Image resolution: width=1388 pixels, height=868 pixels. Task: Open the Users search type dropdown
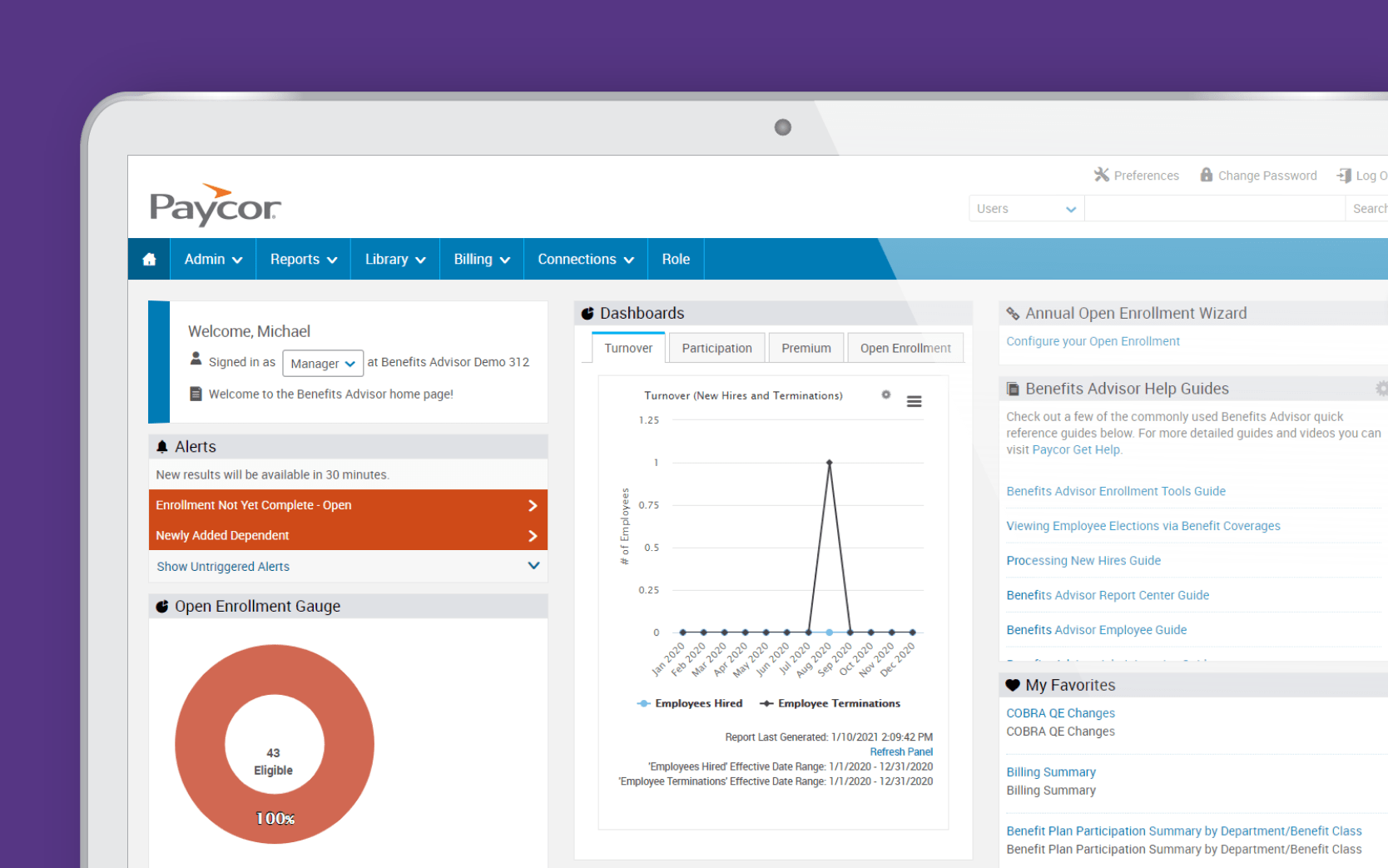(x=1027, y=209)
